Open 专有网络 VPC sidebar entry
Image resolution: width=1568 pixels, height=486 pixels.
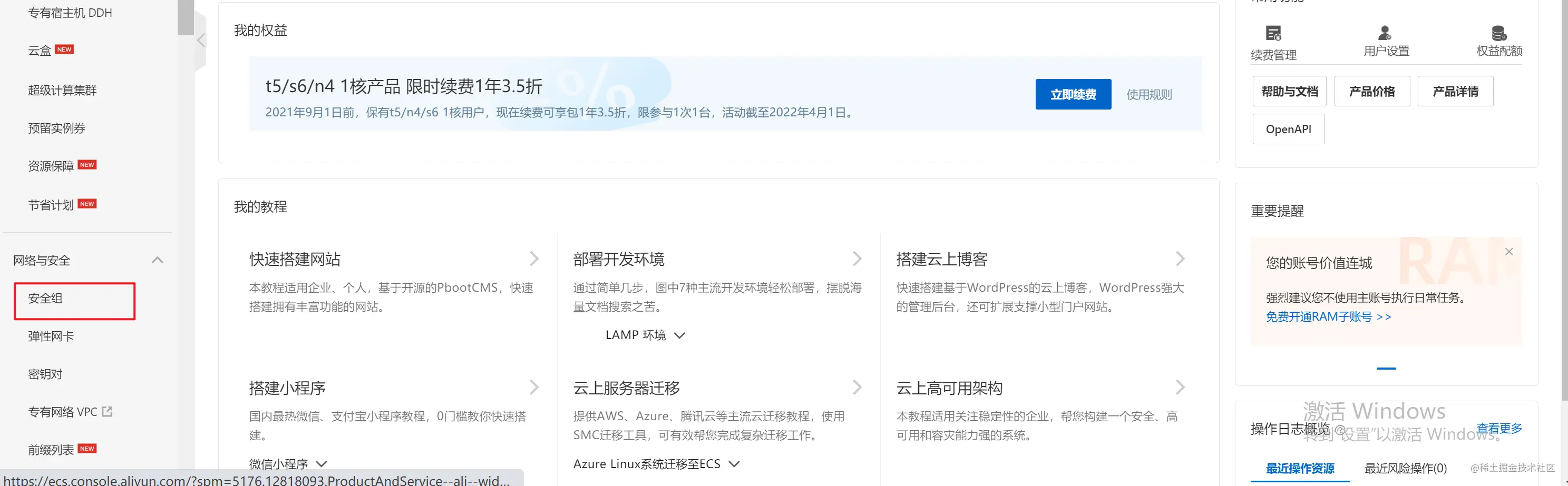point(63,412)
